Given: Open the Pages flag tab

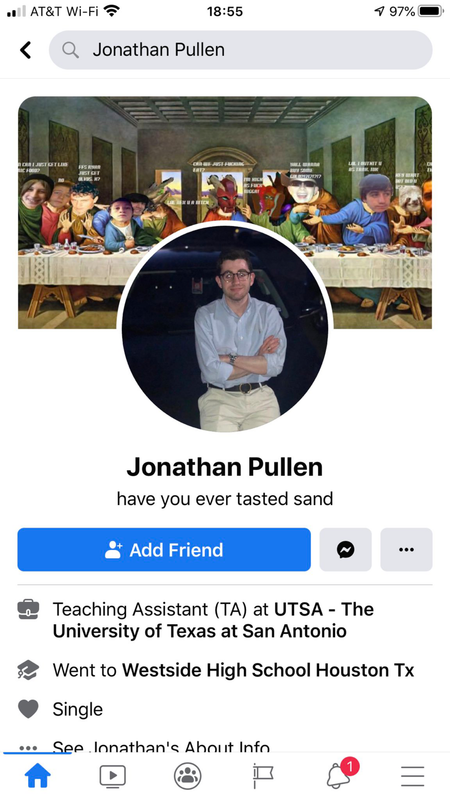Looking at the screenshot, I should tap(263, 776).
